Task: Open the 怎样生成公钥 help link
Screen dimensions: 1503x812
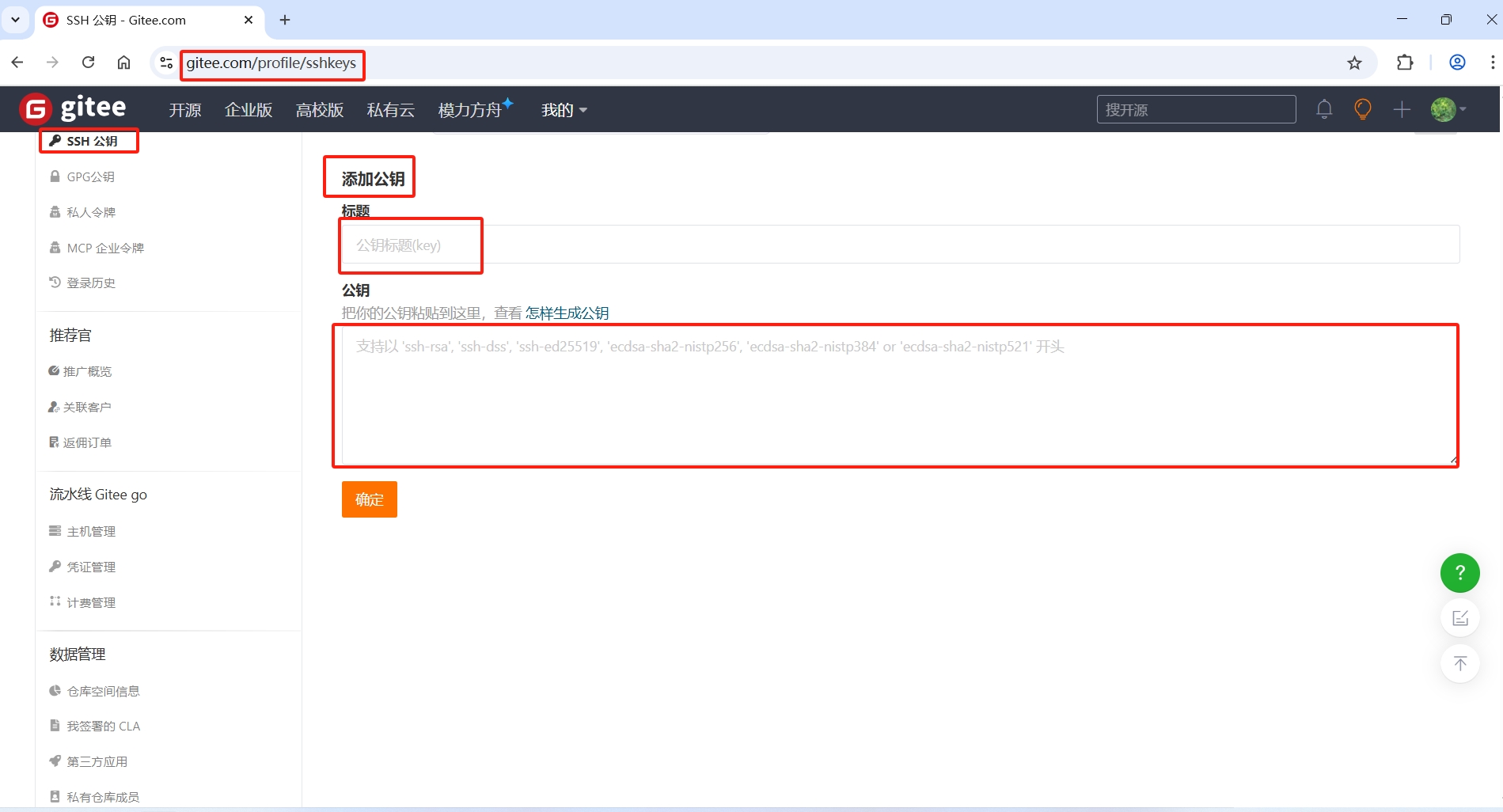Action: (567, 313)
